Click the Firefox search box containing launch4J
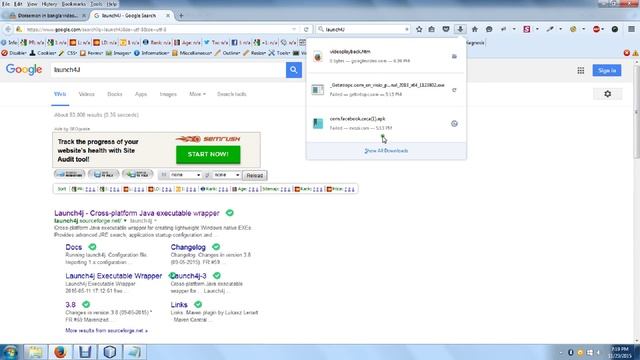 point(363,29)
